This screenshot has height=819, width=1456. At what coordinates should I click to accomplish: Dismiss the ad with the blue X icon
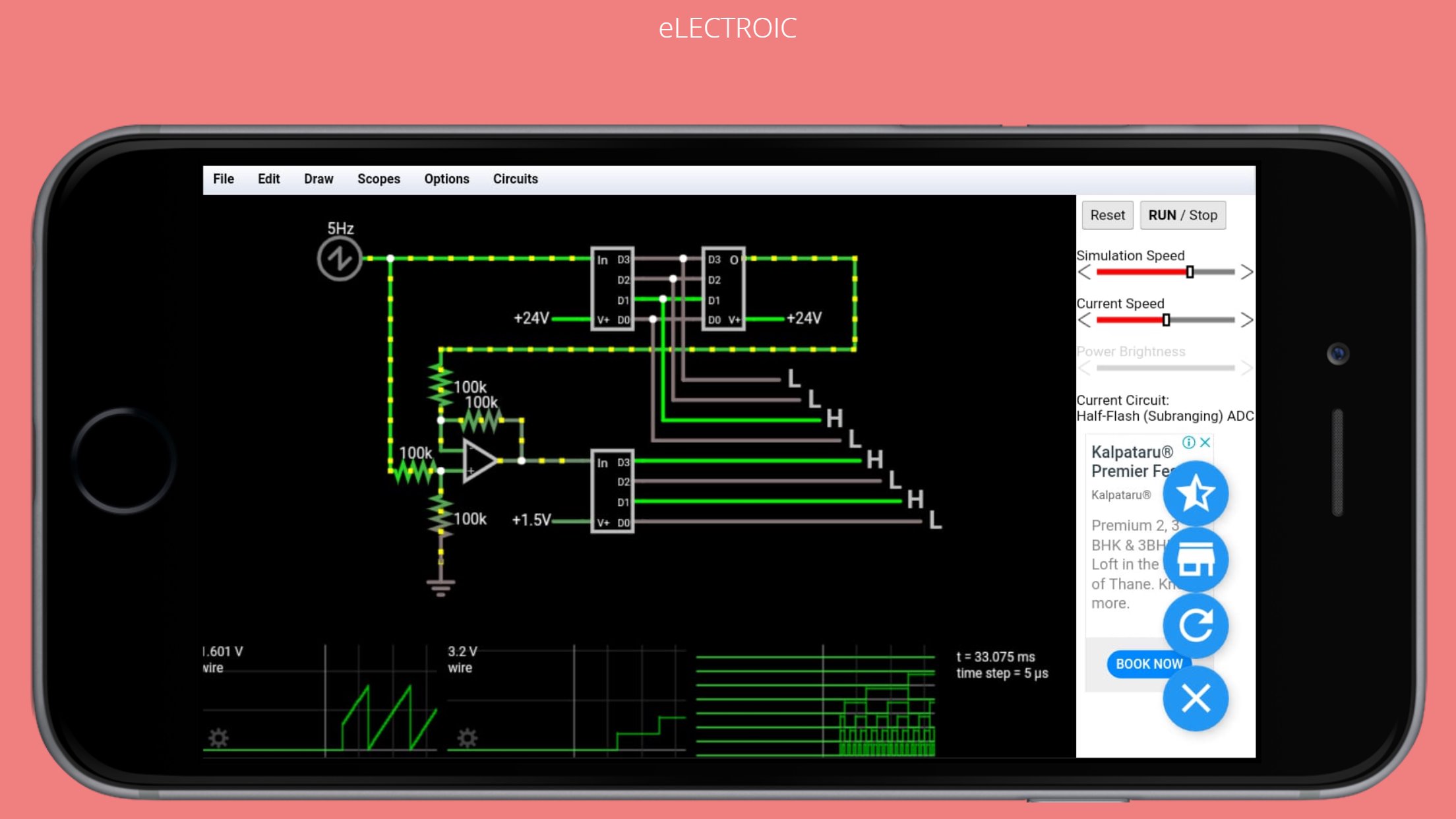click(1195, 699)
